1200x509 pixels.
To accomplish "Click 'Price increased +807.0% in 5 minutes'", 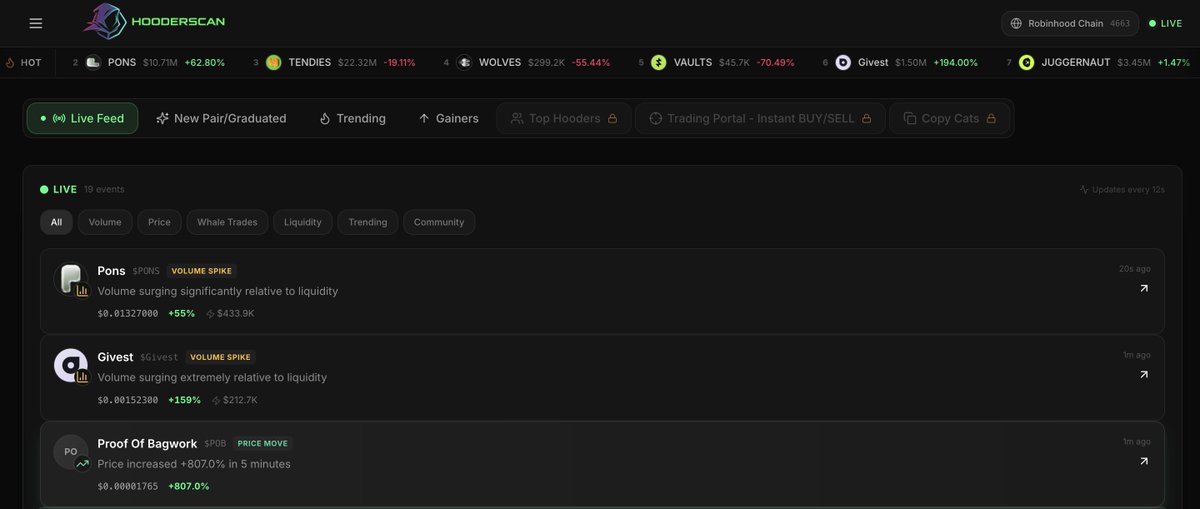I will click(194, 464).
